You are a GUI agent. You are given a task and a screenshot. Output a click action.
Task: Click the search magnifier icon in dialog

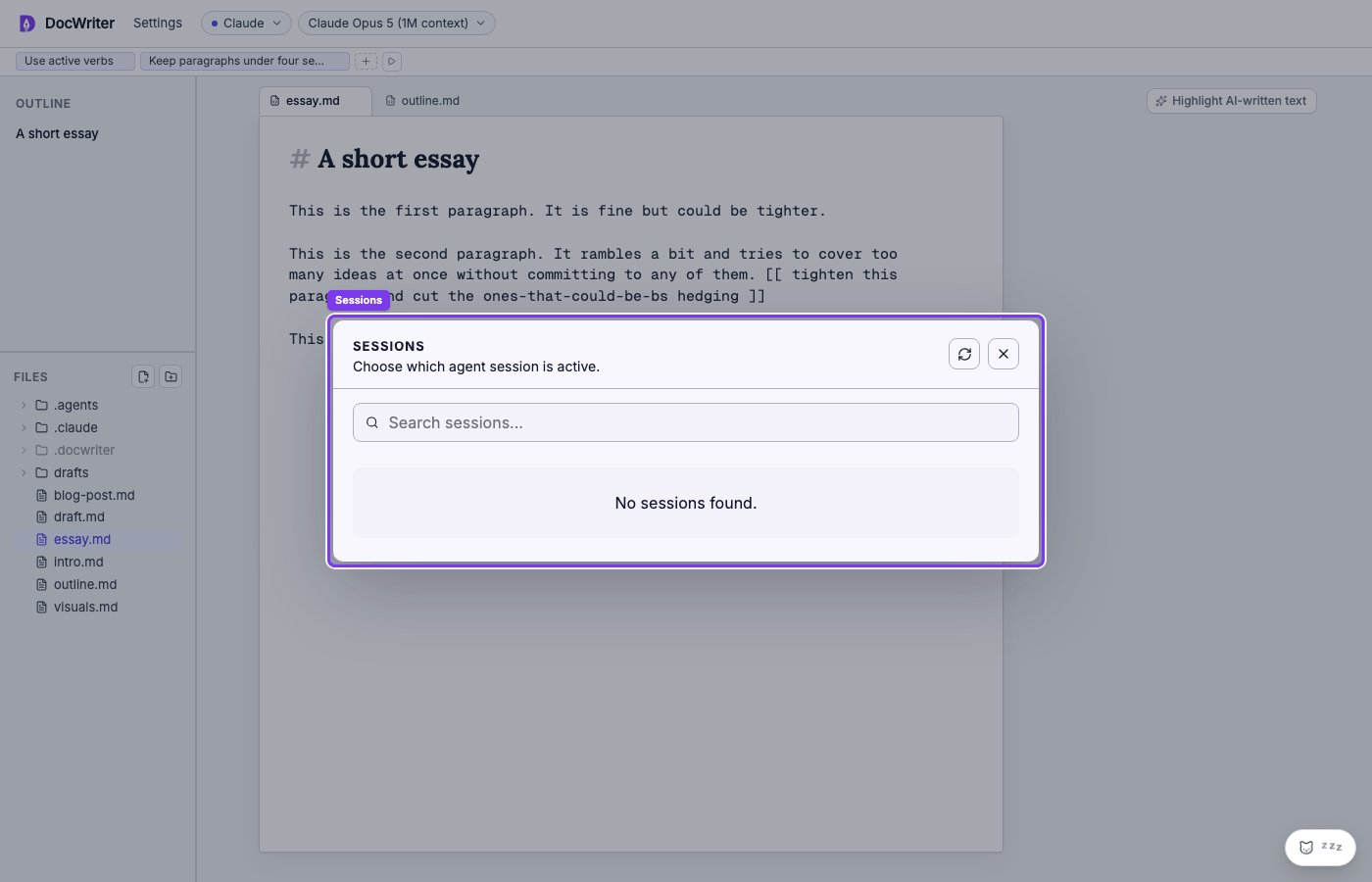[x=372, y=422]
